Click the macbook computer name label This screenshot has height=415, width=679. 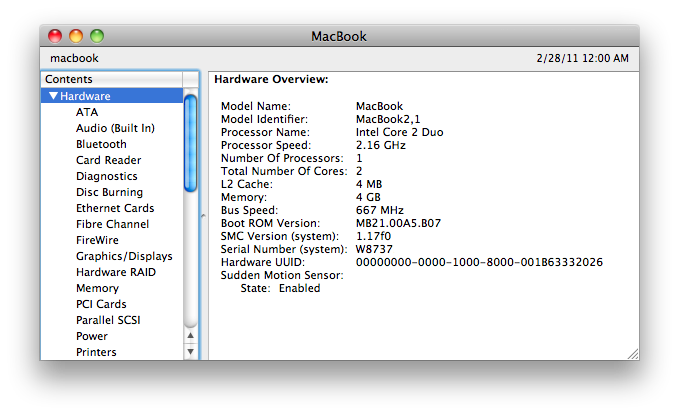(74, 58)
